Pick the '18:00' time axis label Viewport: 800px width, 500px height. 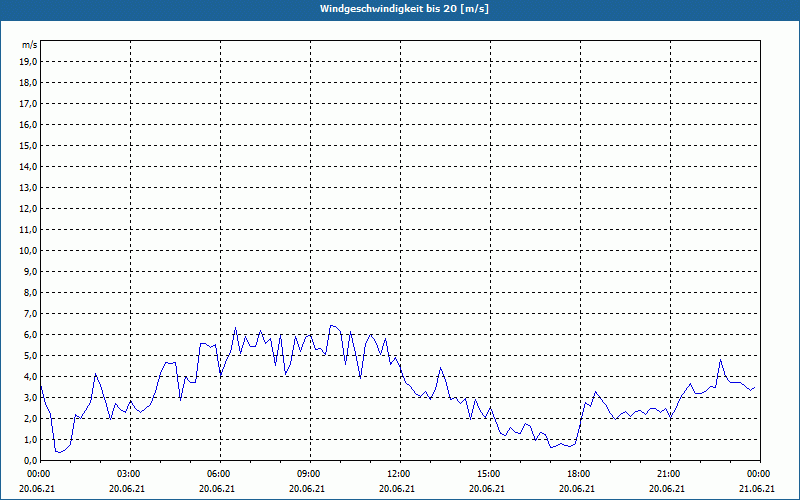577,474
